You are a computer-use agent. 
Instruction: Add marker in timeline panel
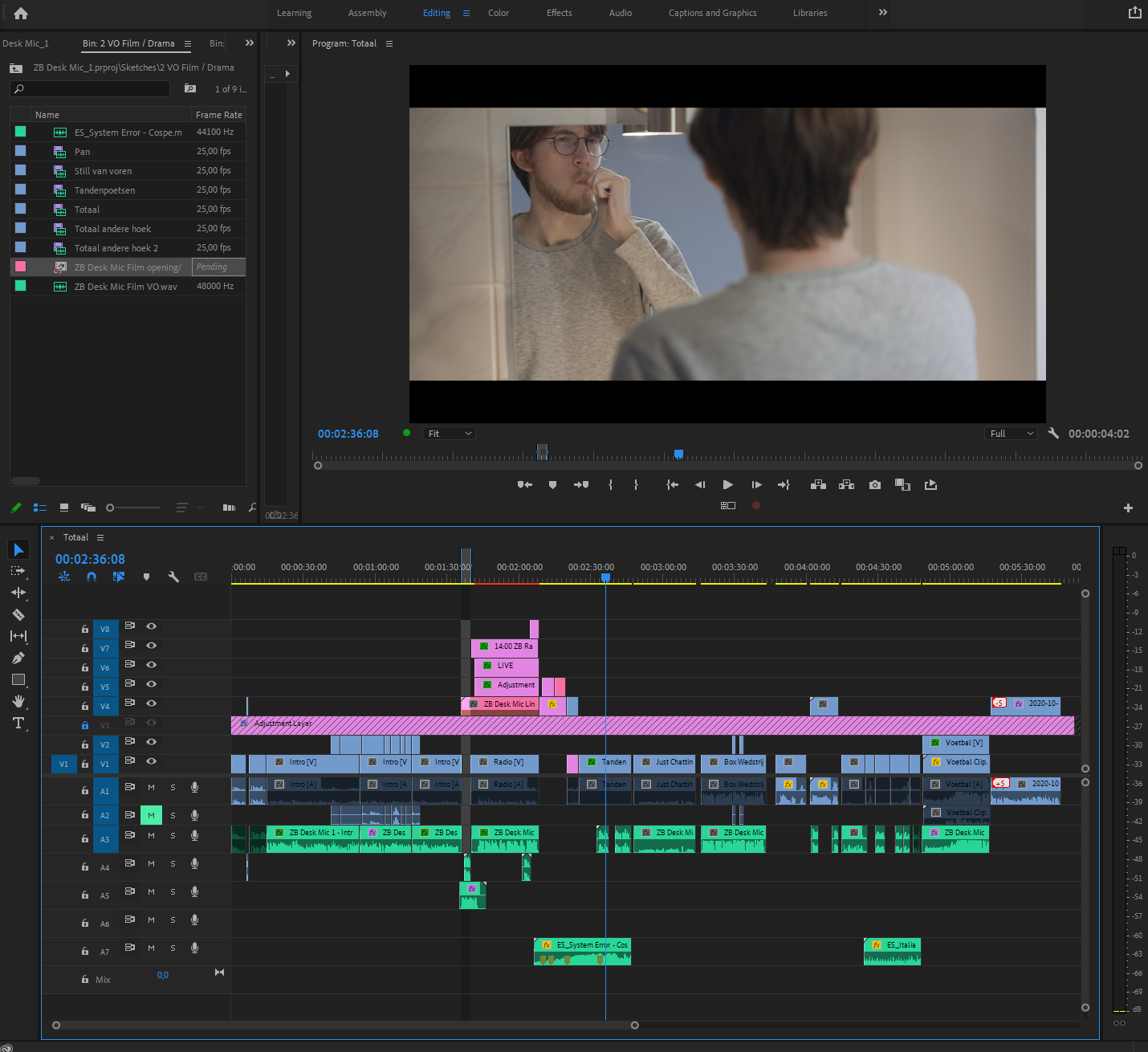146,577
